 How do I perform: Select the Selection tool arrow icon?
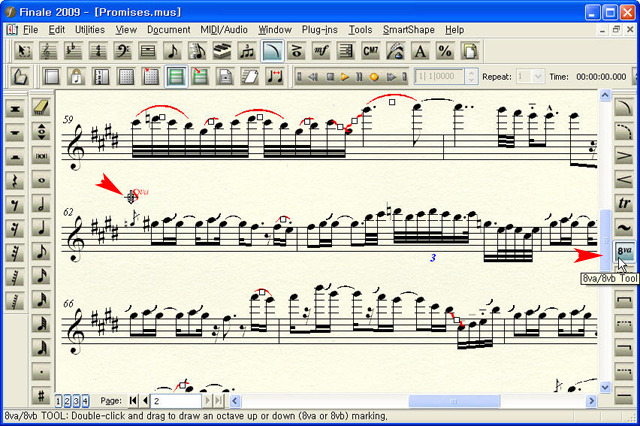23,51
